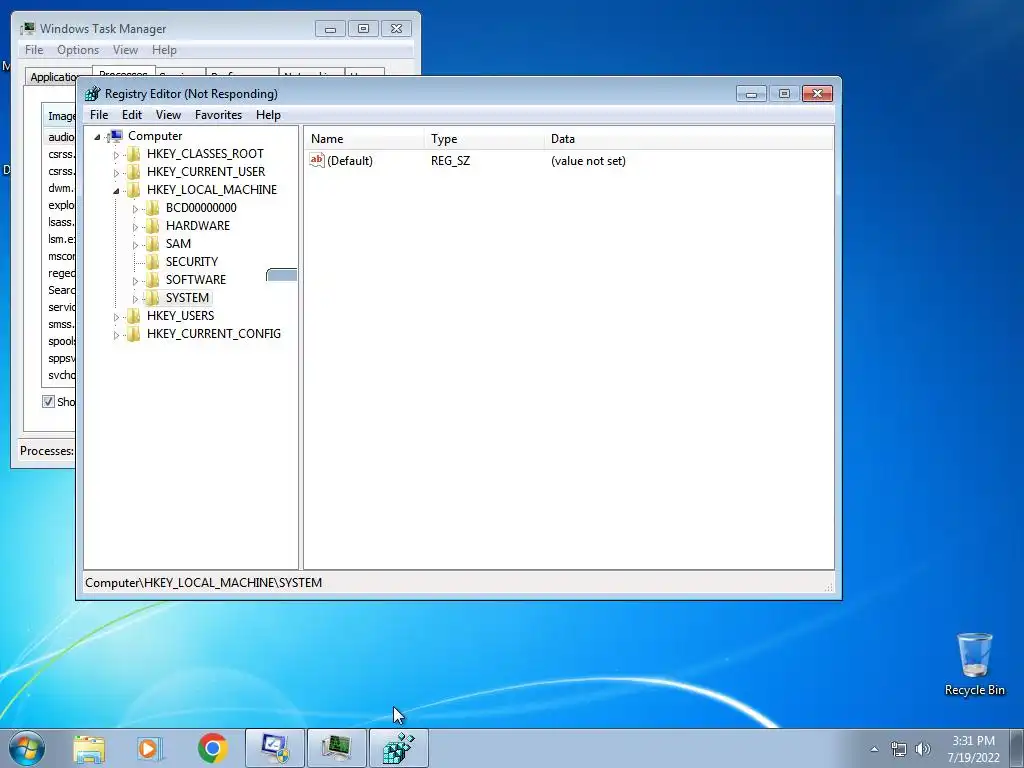Open Task Manager Help menu

(165, 50)
